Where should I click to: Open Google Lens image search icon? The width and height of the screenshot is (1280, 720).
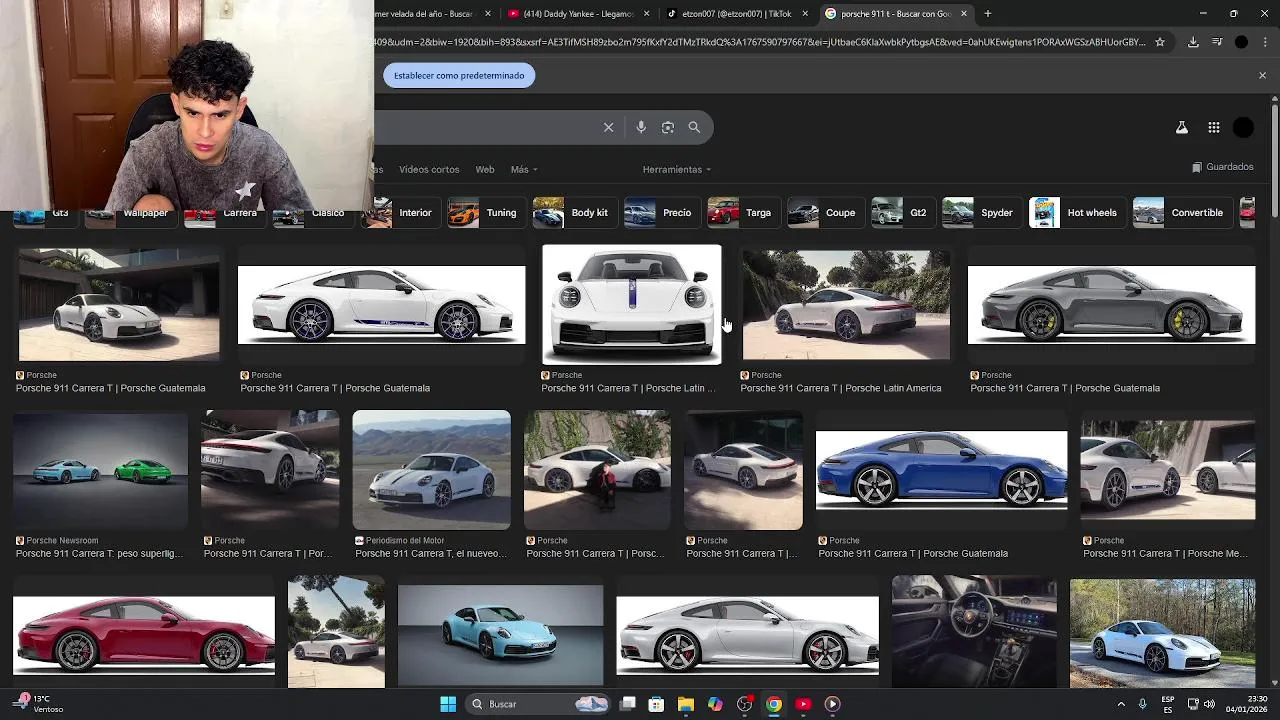click(x=668, y=127)
